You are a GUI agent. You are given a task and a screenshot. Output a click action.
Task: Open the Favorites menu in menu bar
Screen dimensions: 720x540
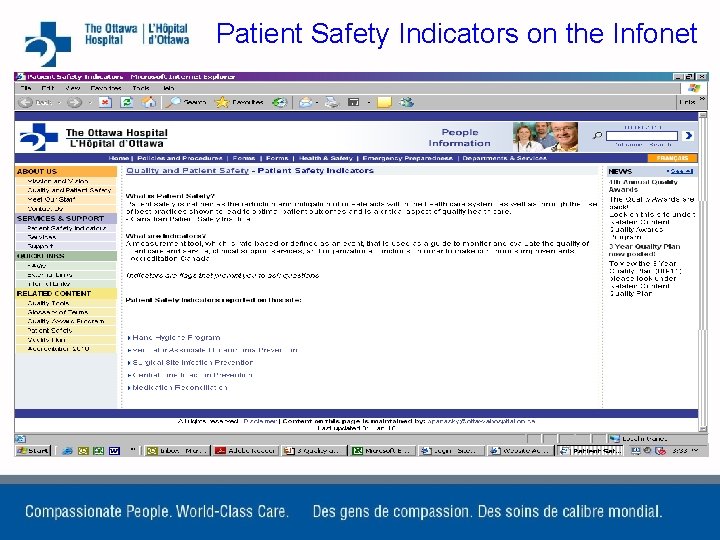coord(106,88)
